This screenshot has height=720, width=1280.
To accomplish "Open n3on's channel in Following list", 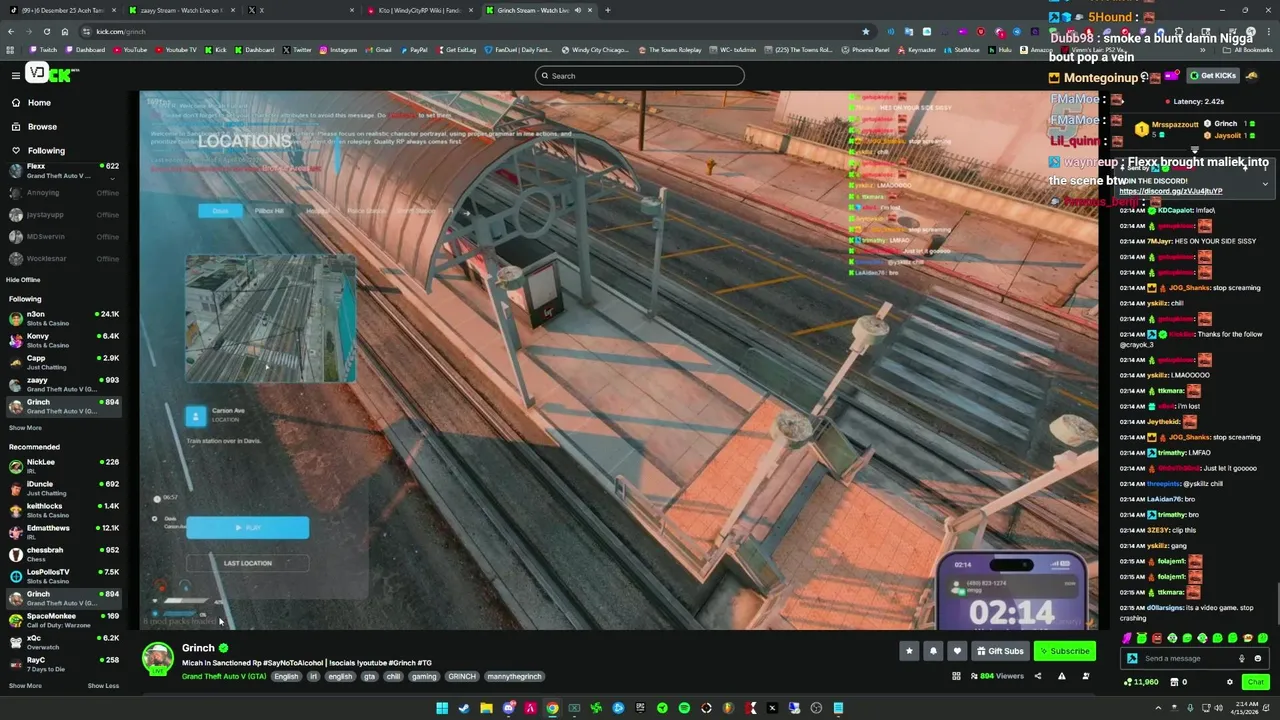I will pos(62,318).
